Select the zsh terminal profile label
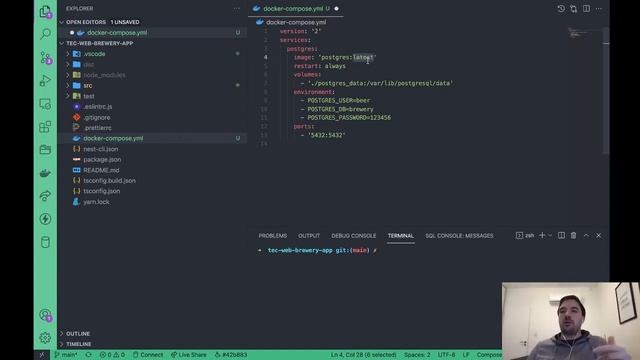640x360 pixels. pos(525,236)
